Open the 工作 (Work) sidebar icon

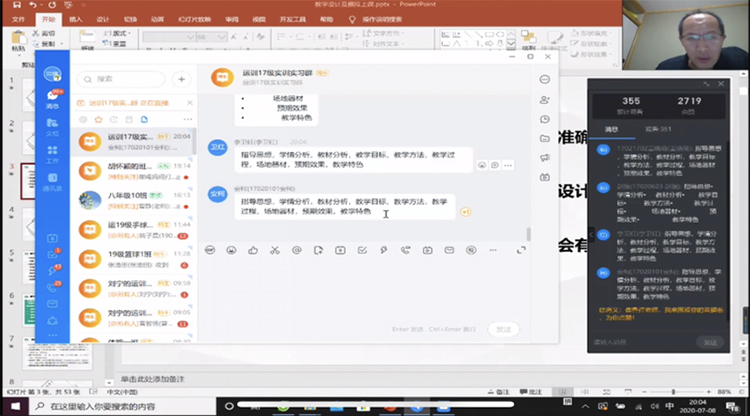click(52, 155)
